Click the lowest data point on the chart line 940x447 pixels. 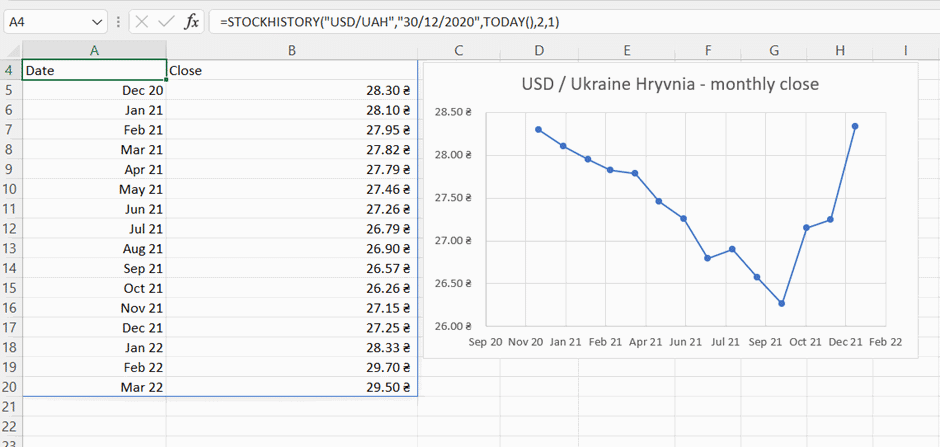[781, 303]
